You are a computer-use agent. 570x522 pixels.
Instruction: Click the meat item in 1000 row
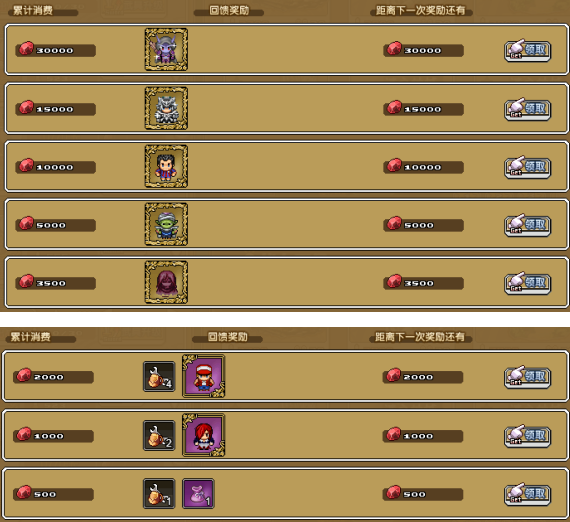(x=159, y=435)
